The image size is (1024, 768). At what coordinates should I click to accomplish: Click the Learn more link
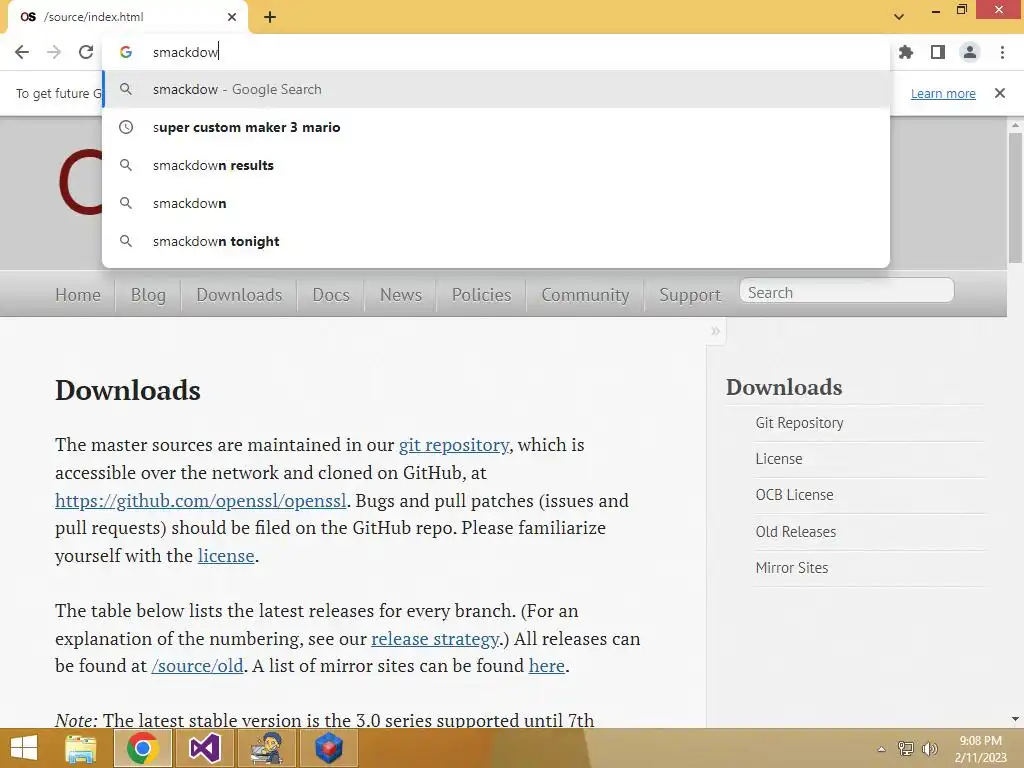[x=943, y=93]
